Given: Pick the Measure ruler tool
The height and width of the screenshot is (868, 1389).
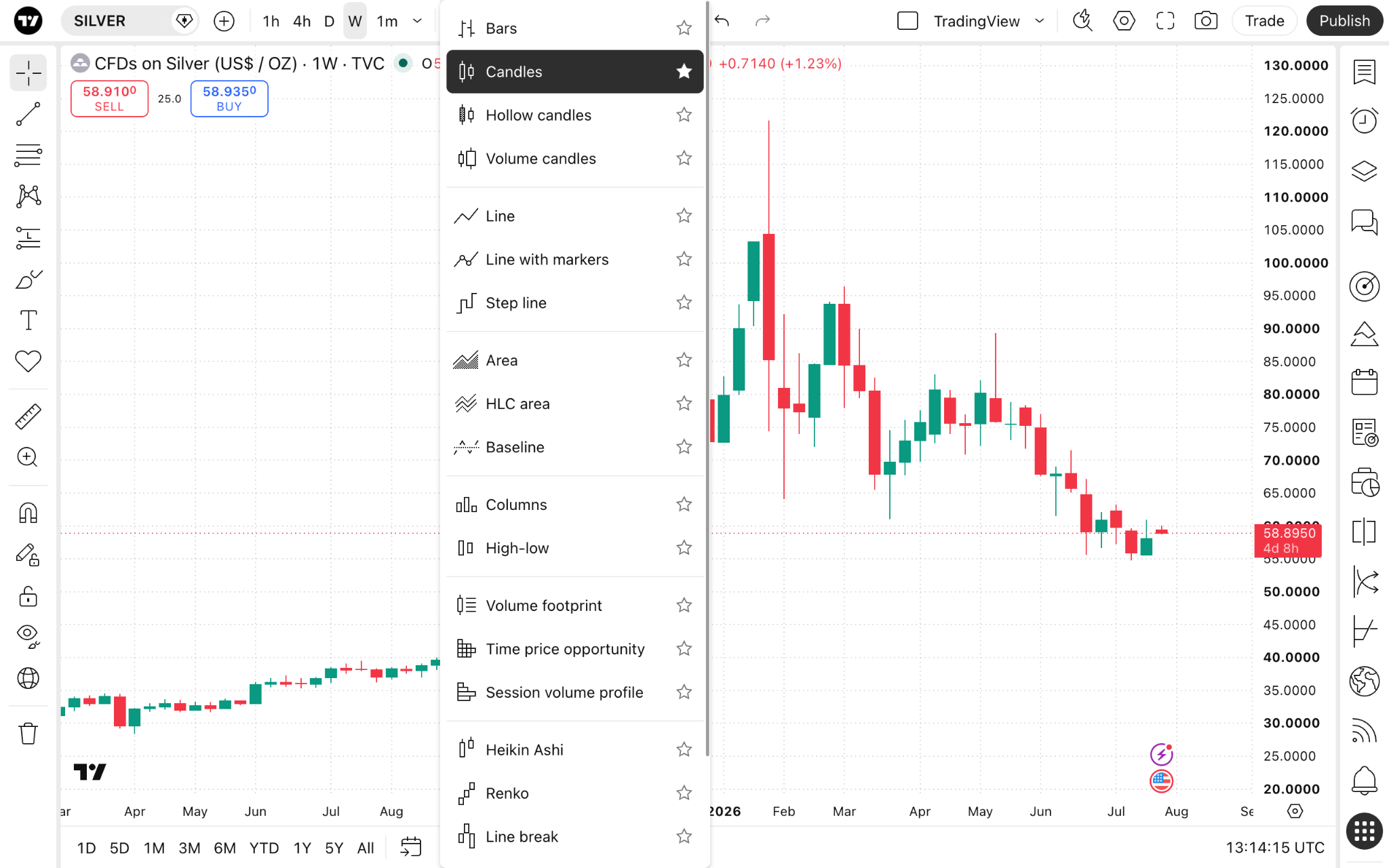Looking at the screenshot, I should 28,416.
